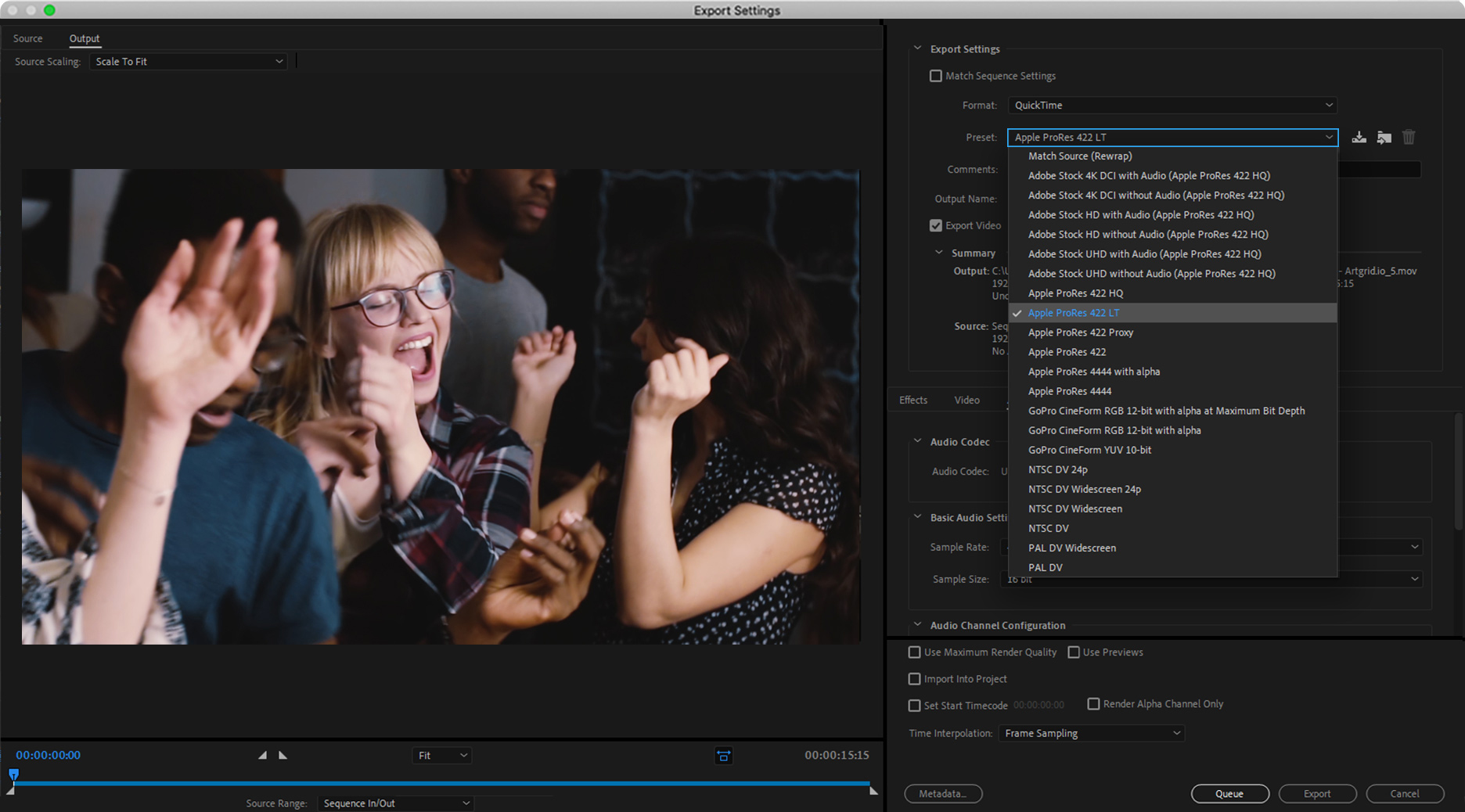This screenshot has width=1465, height=812.
Task: Toggle the aspect ratio correction icon
Action: tap(723, 756)
